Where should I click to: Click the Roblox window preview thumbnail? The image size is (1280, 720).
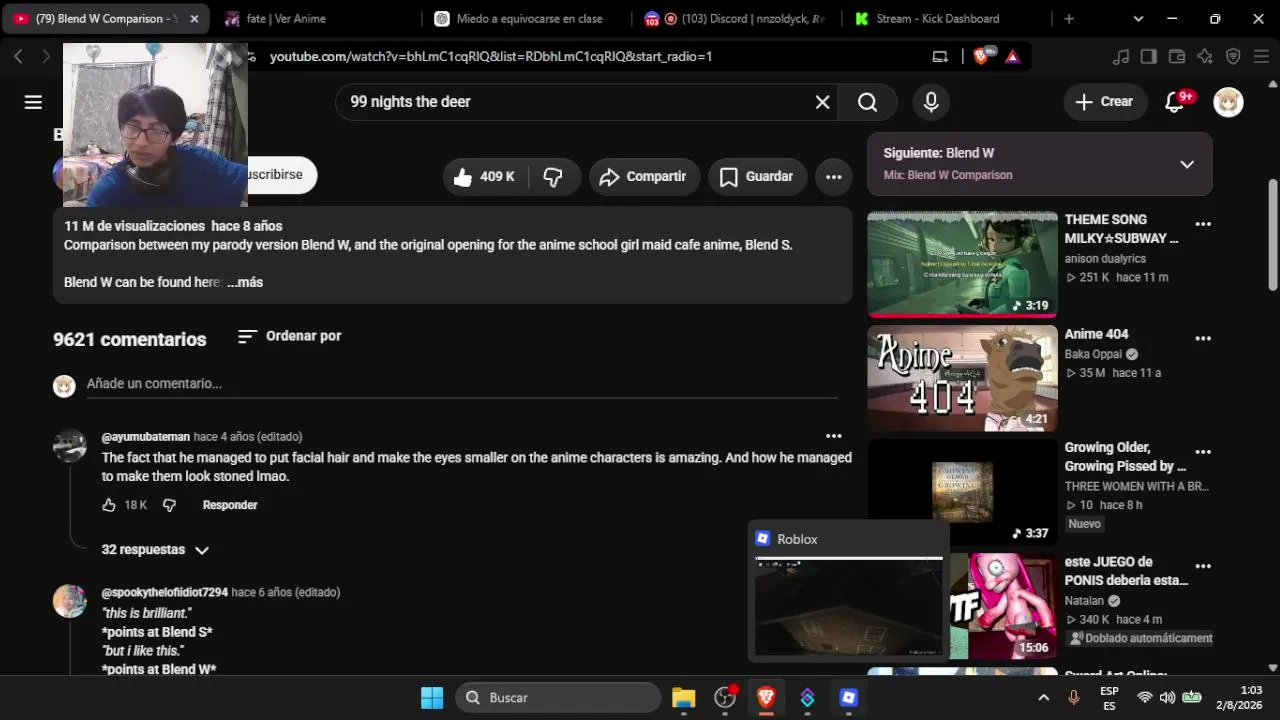[x=849, y=607]
